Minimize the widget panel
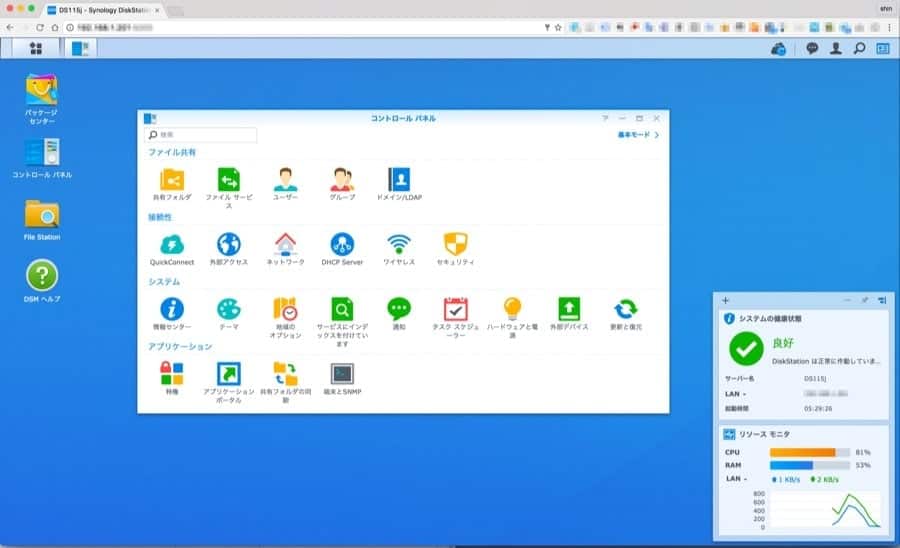The width and height of the screenshot is (900, 548). click(x=847, y=300)
